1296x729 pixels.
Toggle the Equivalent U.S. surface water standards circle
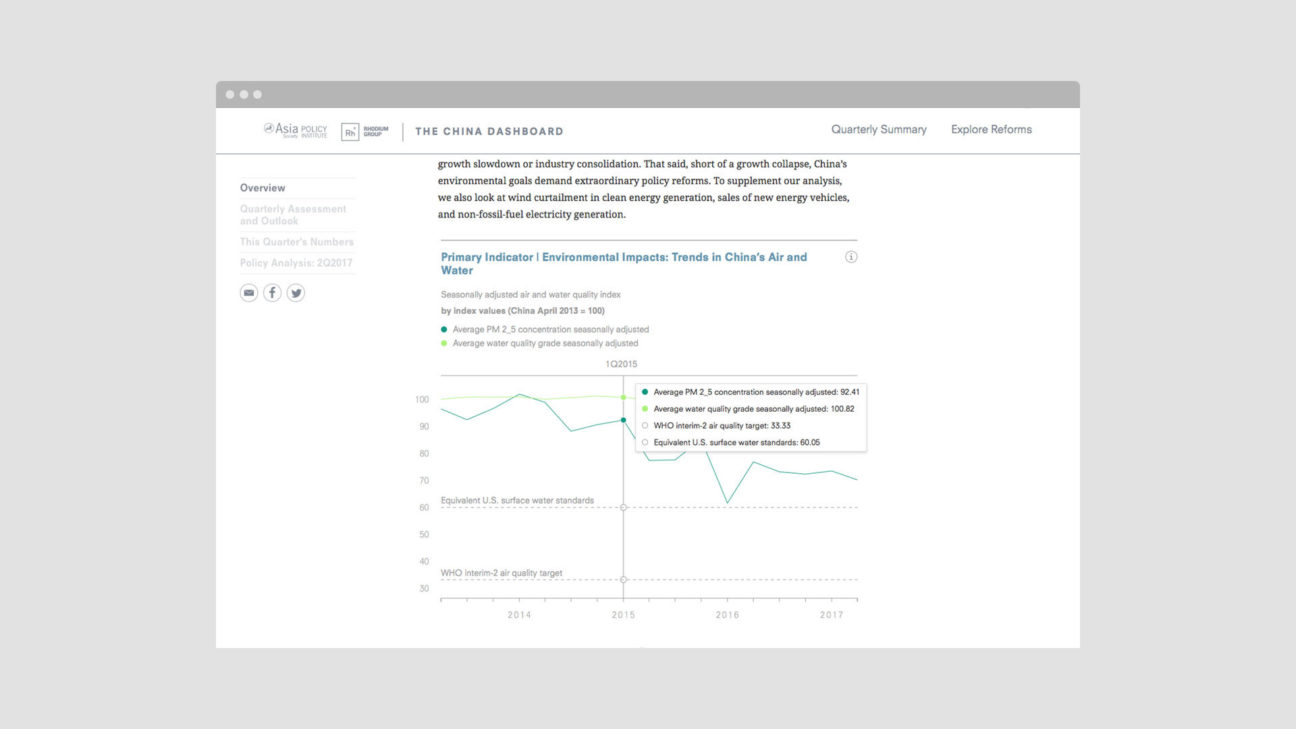(645, 441)
